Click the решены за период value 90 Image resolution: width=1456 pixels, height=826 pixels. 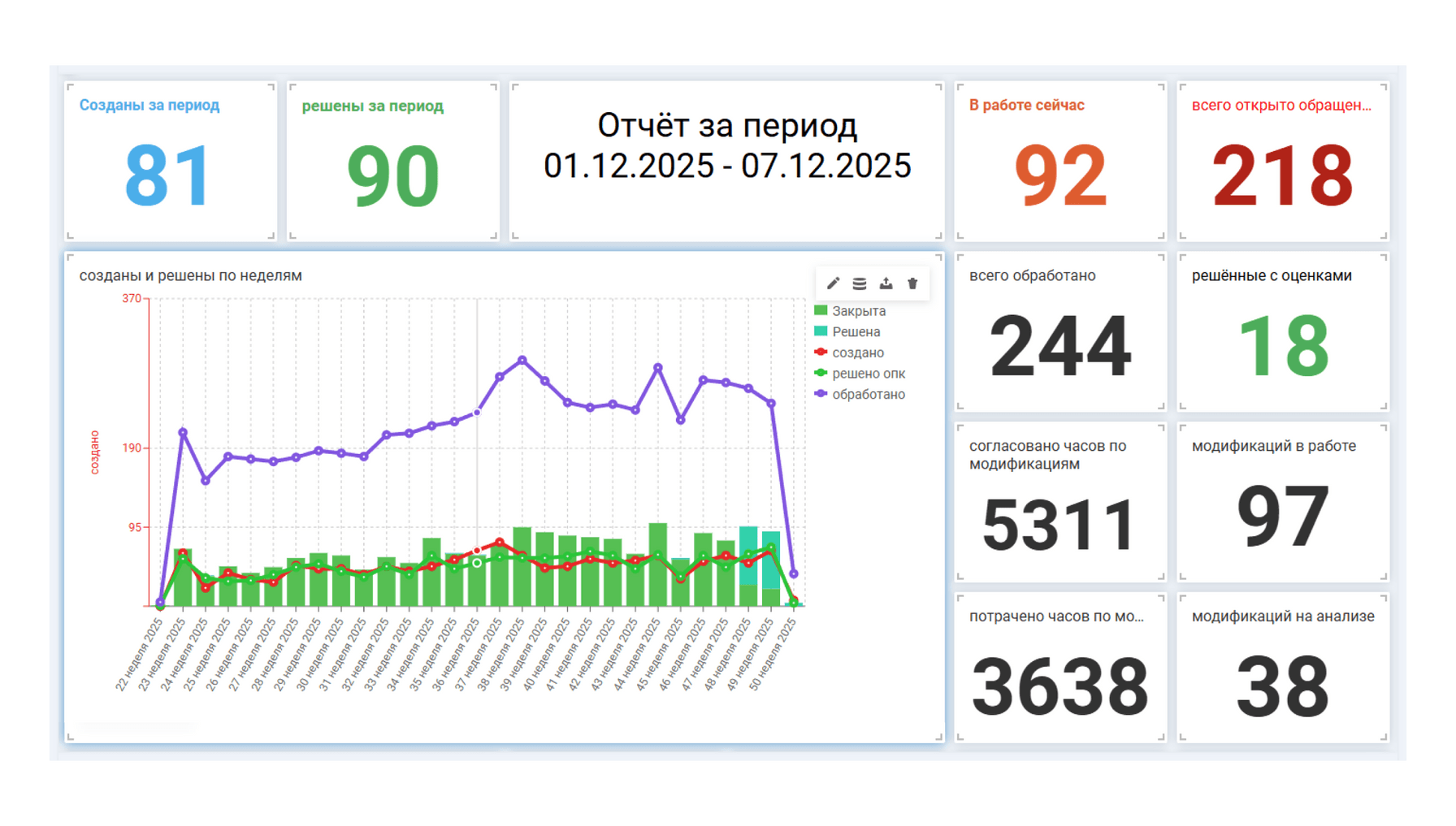tap(392, 175)
